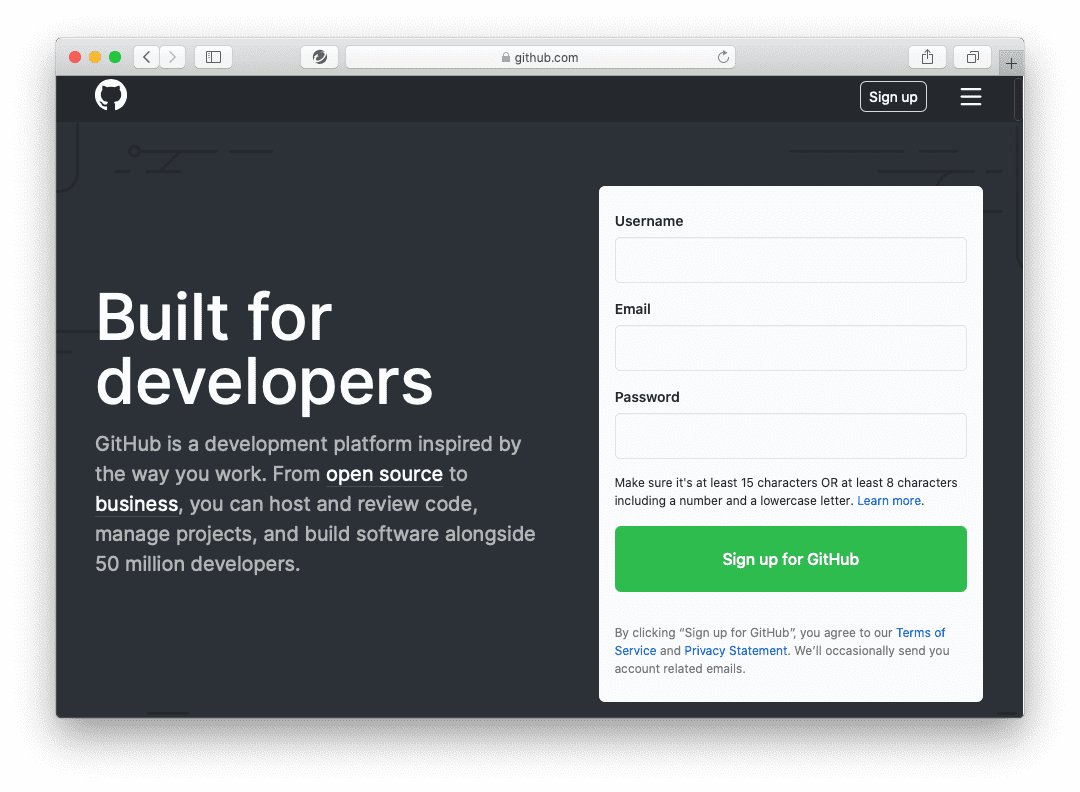This screenshot has height=792, width=1080.
Task: Show the Safari sidebar
Action: 214,57
